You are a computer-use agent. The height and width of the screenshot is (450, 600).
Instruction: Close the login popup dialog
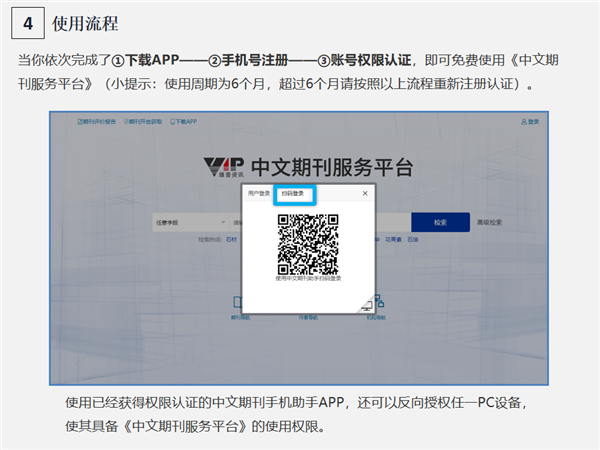365,193
